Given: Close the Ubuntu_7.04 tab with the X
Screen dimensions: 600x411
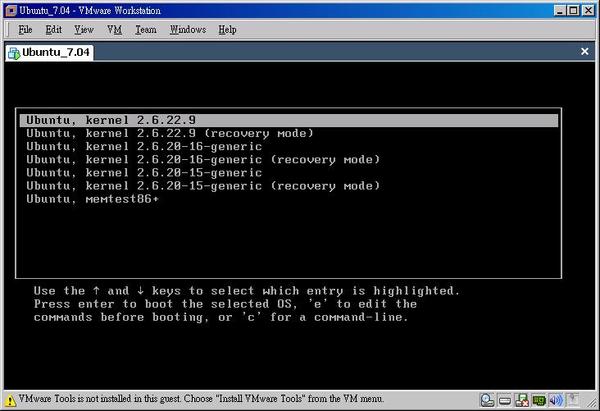Looking at the screenshot, I should pyautogui.click(x=584, y=51).
